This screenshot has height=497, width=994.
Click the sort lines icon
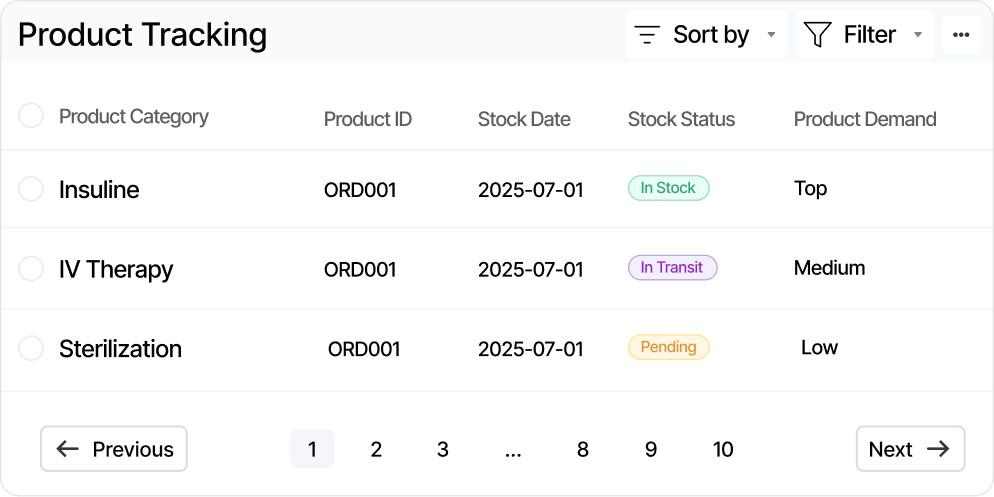pos(647,34)
